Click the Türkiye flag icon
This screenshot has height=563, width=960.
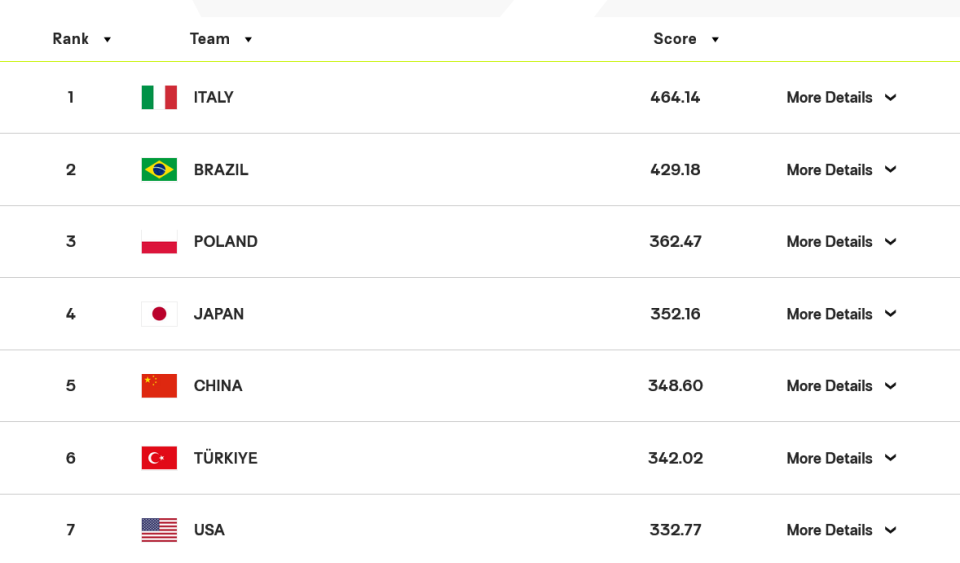pyautogui.click(x=159, y=458)
